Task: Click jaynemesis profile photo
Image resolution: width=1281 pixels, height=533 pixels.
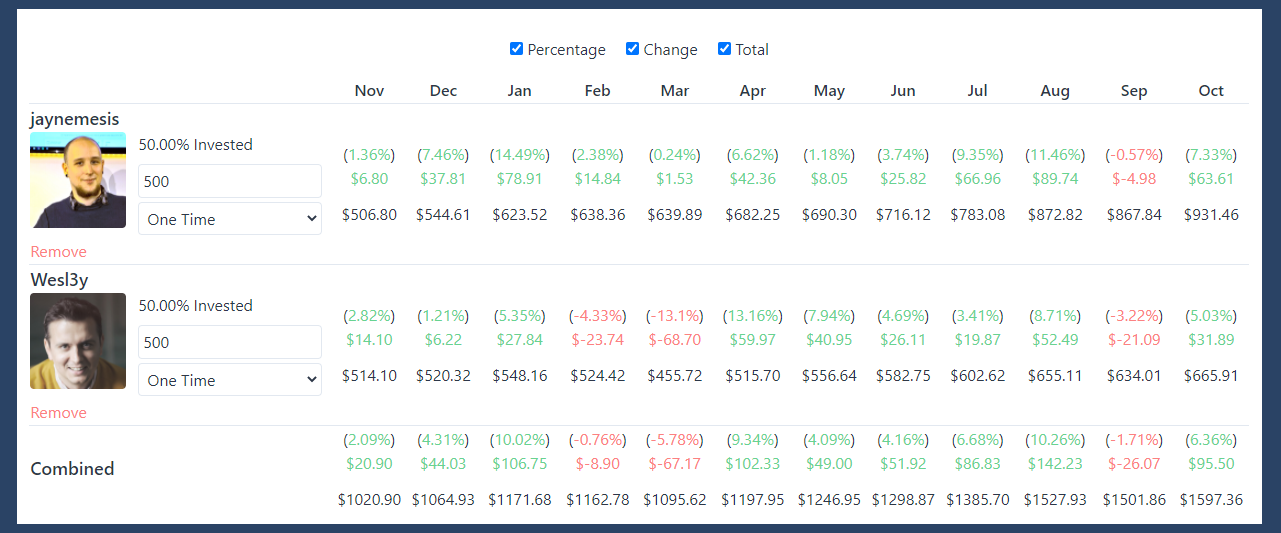Action: (78, 180)
